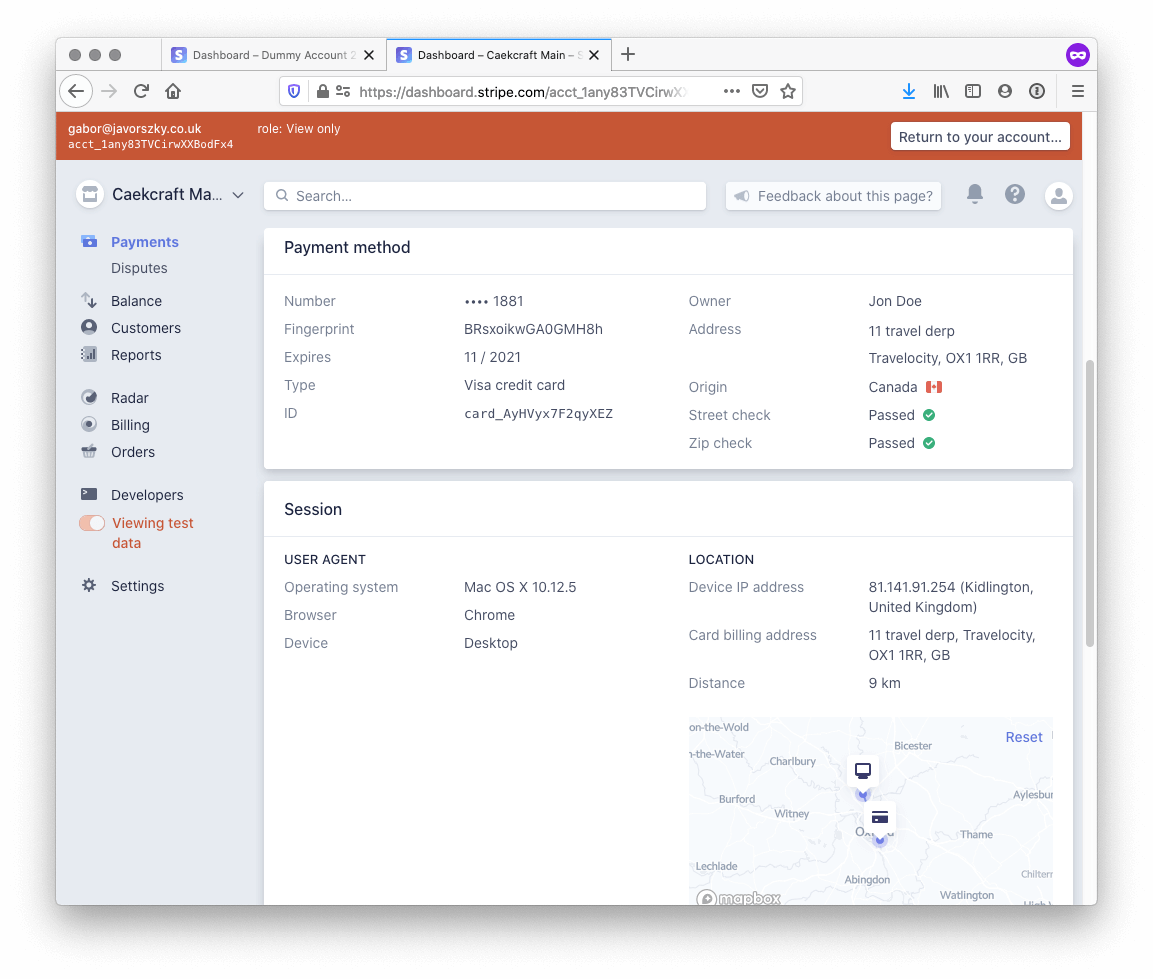1153x979 pixels.
Task: Click the Balance arrows icon
Action: coord(89,300)
